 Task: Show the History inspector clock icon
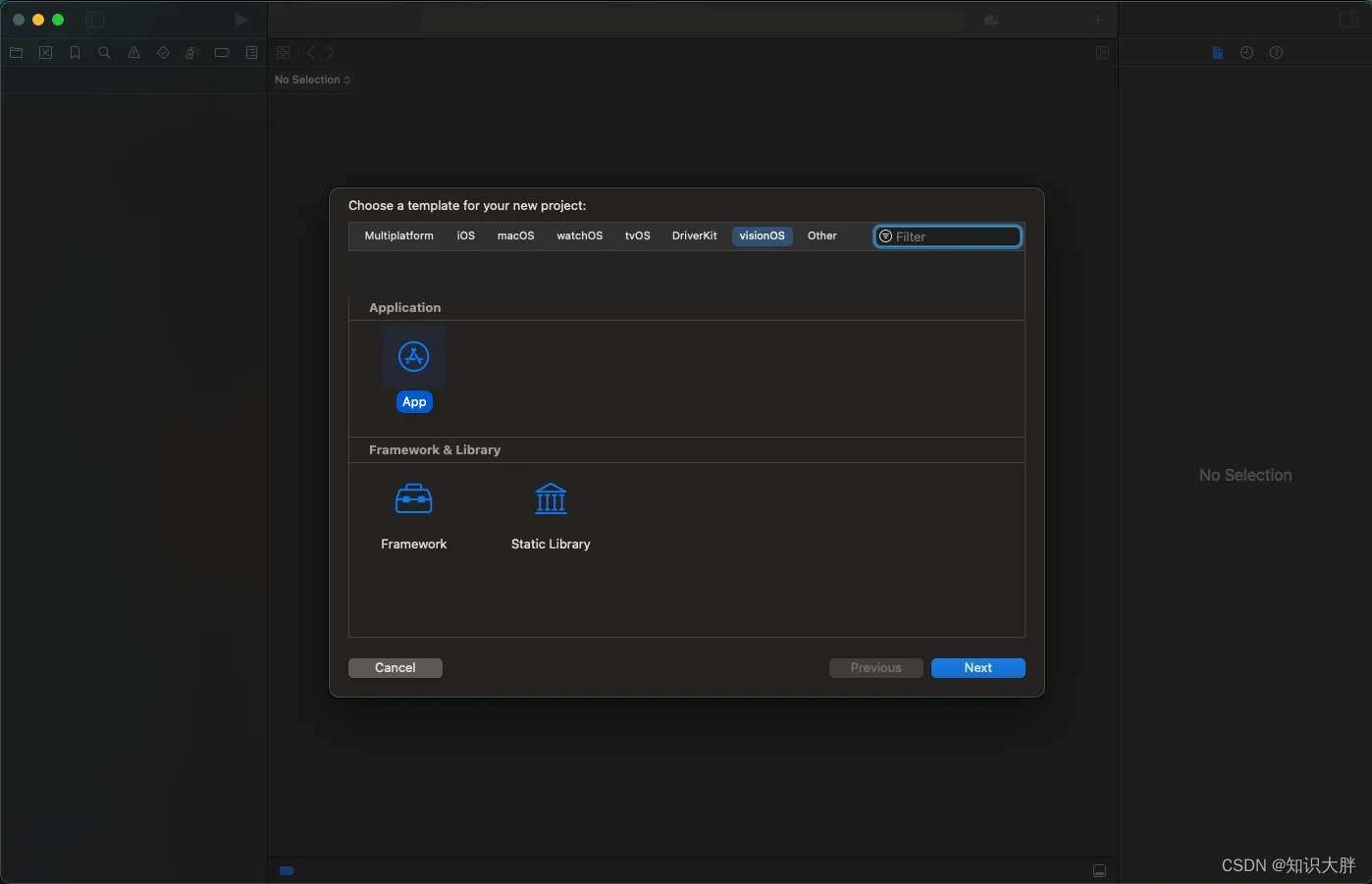[1246, 53]
